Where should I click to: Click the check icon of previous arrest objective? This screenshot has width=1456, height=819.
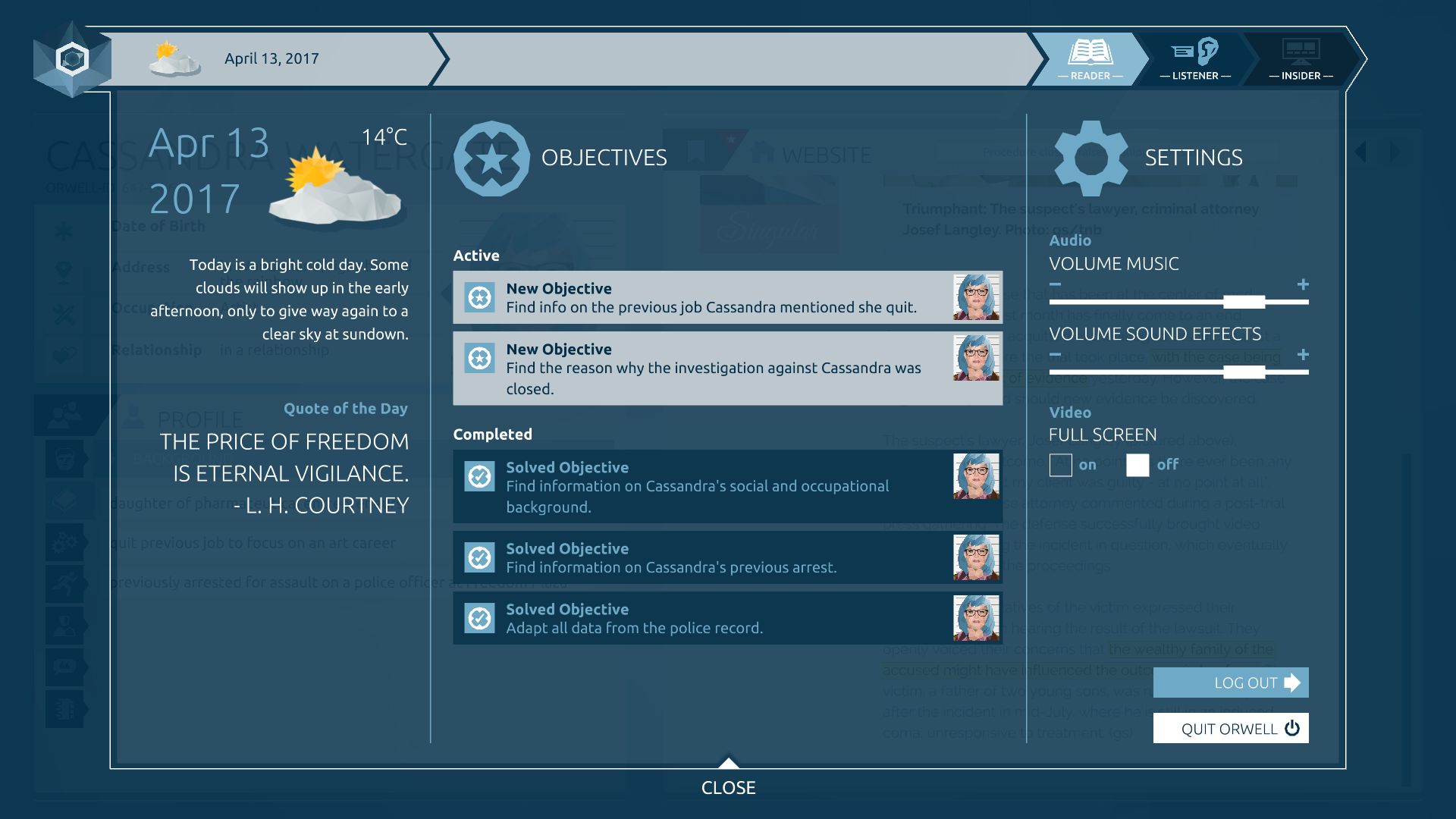[479, 557]
